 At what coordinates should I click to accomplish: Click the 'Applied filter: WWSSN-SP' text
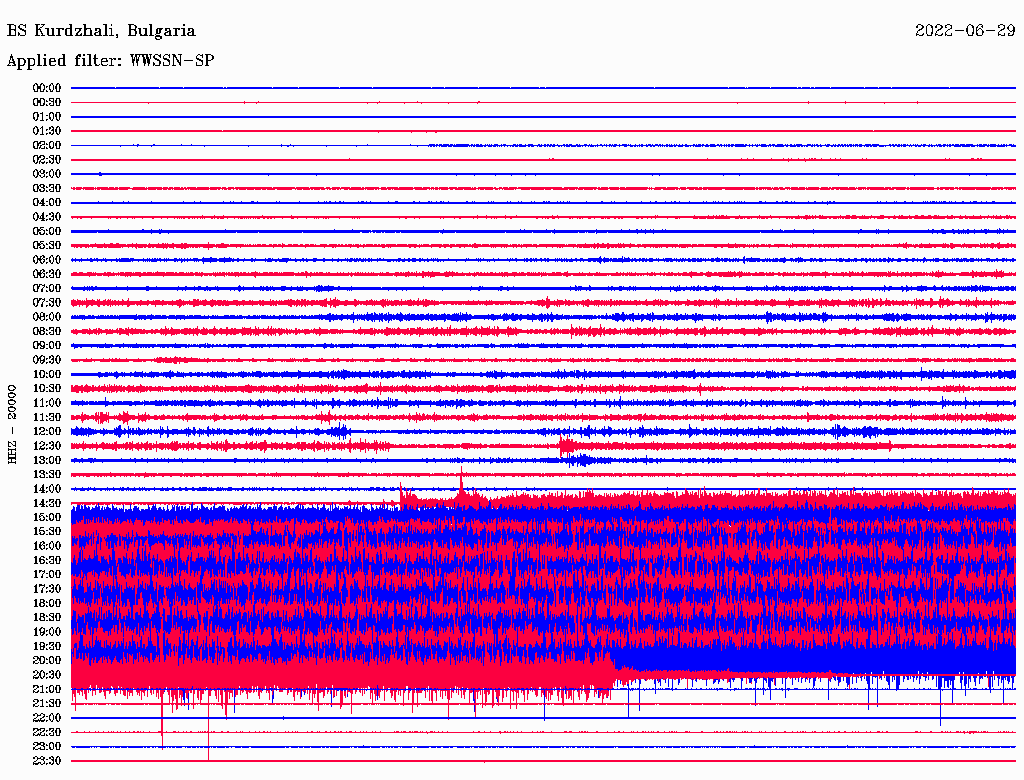click(110, 61)
